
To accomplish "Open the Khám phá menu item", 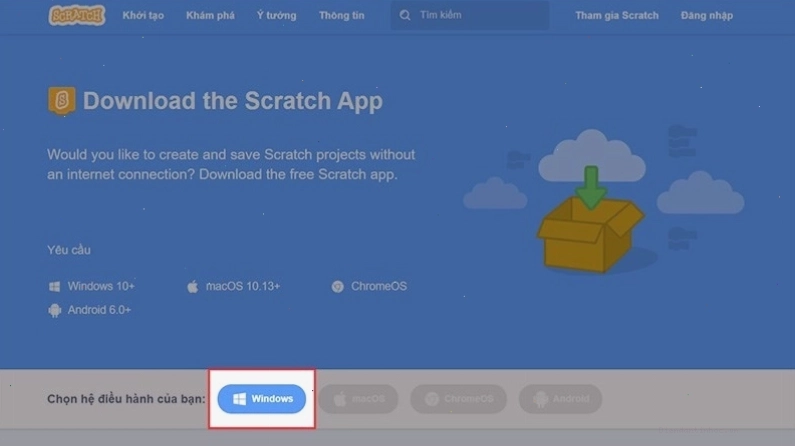I will pos(210,15).
